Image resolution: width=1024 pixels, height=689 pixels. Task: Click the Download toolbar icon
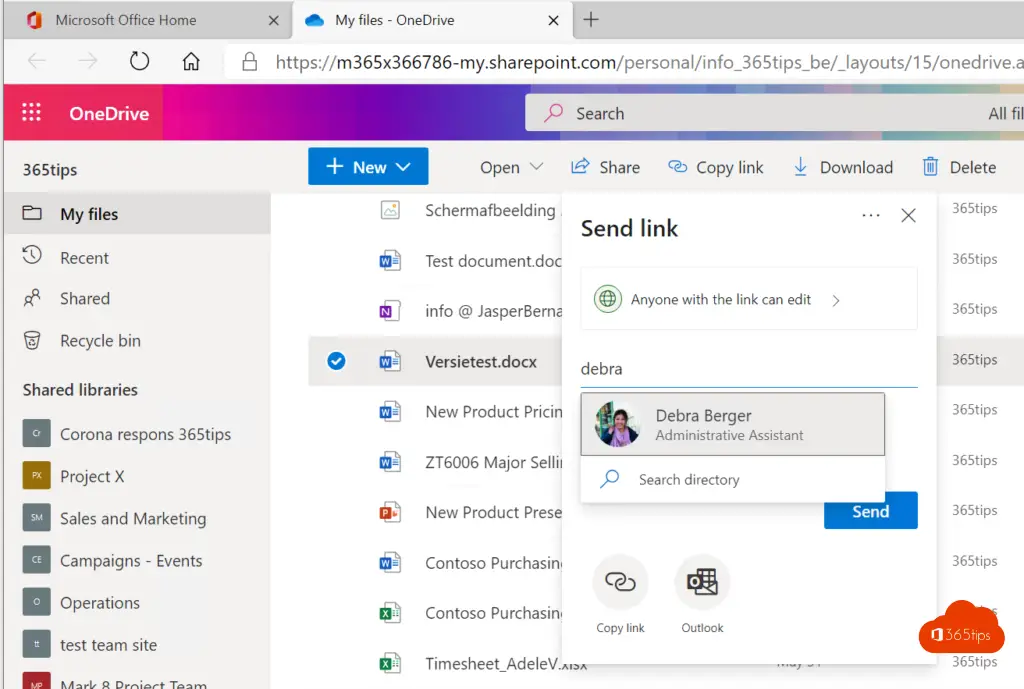pyautogui.click(x=800, y=167)
